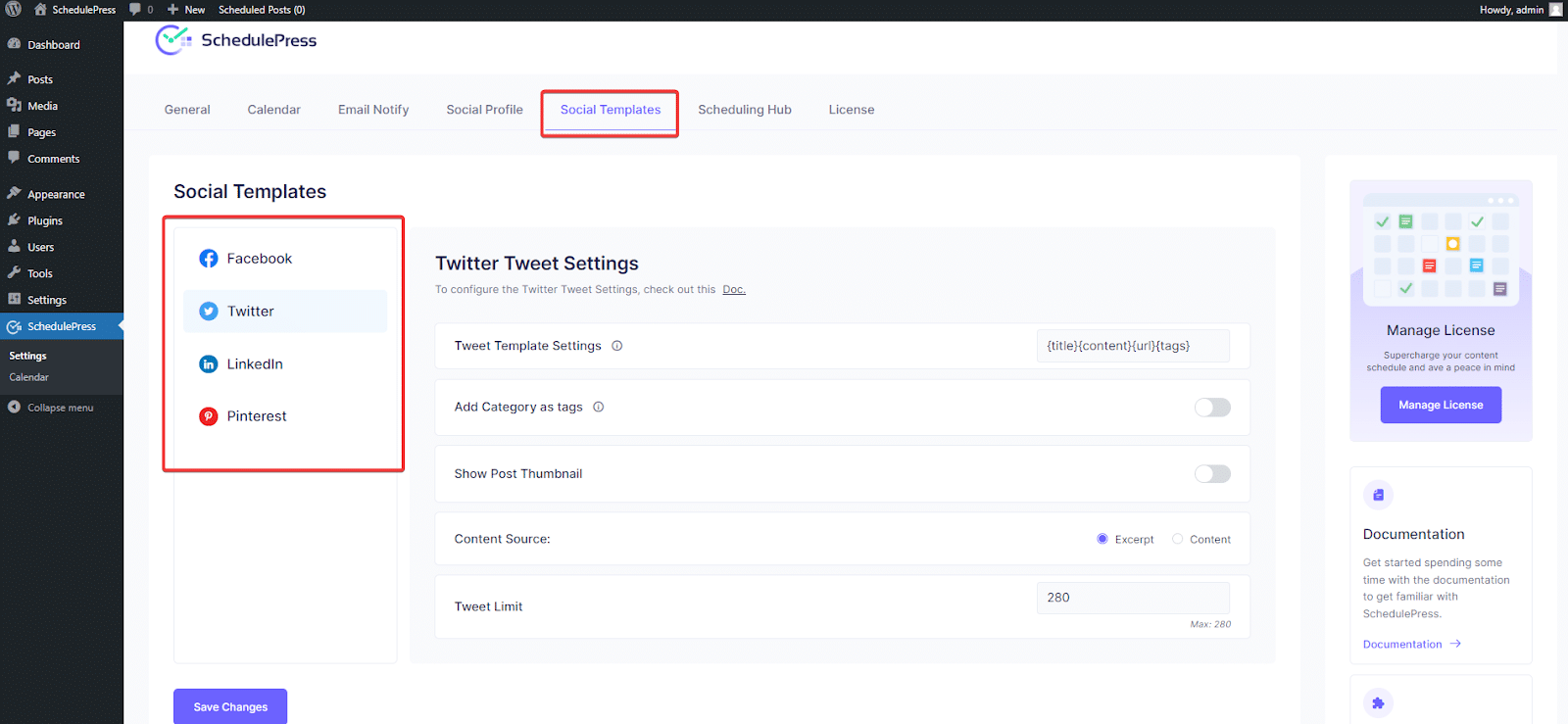Click the LinkedIn logo icon
Viewport: 1568px width, 724px height.
[x=209, y=364]
